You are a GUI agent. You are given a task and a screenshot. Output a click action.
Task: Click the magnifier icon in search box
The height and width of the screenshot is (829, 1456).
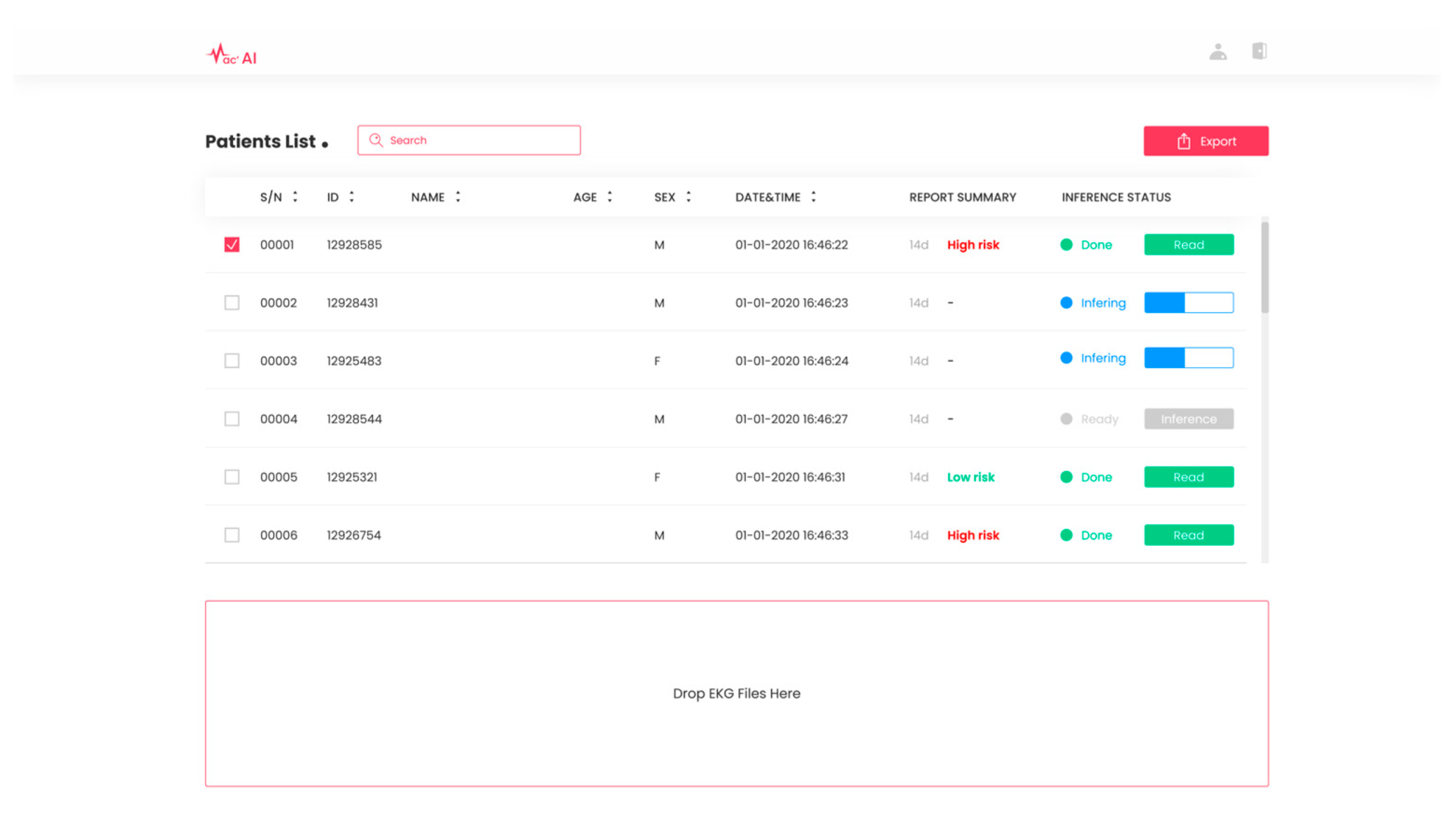[376, 140]
